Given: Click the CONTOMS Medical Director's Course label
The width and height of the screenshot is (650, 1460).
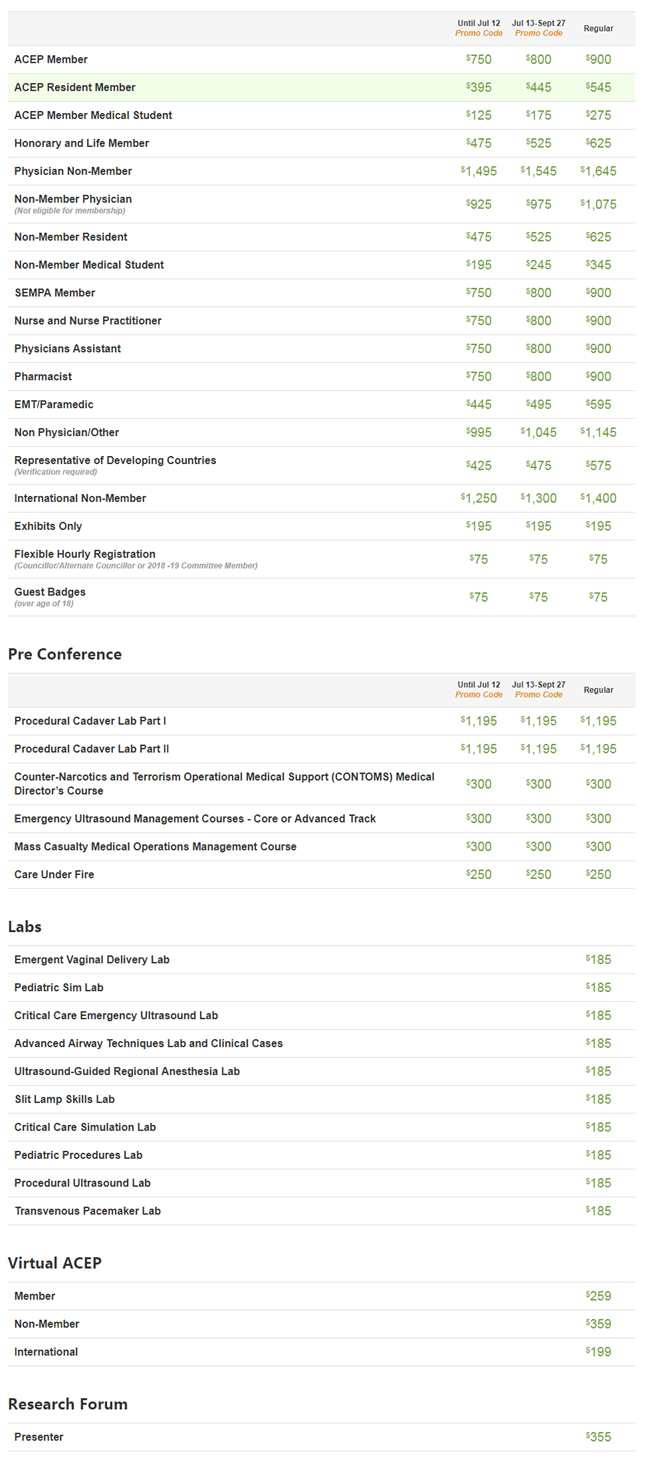Looking at the screenshot, I should point(224,784).
